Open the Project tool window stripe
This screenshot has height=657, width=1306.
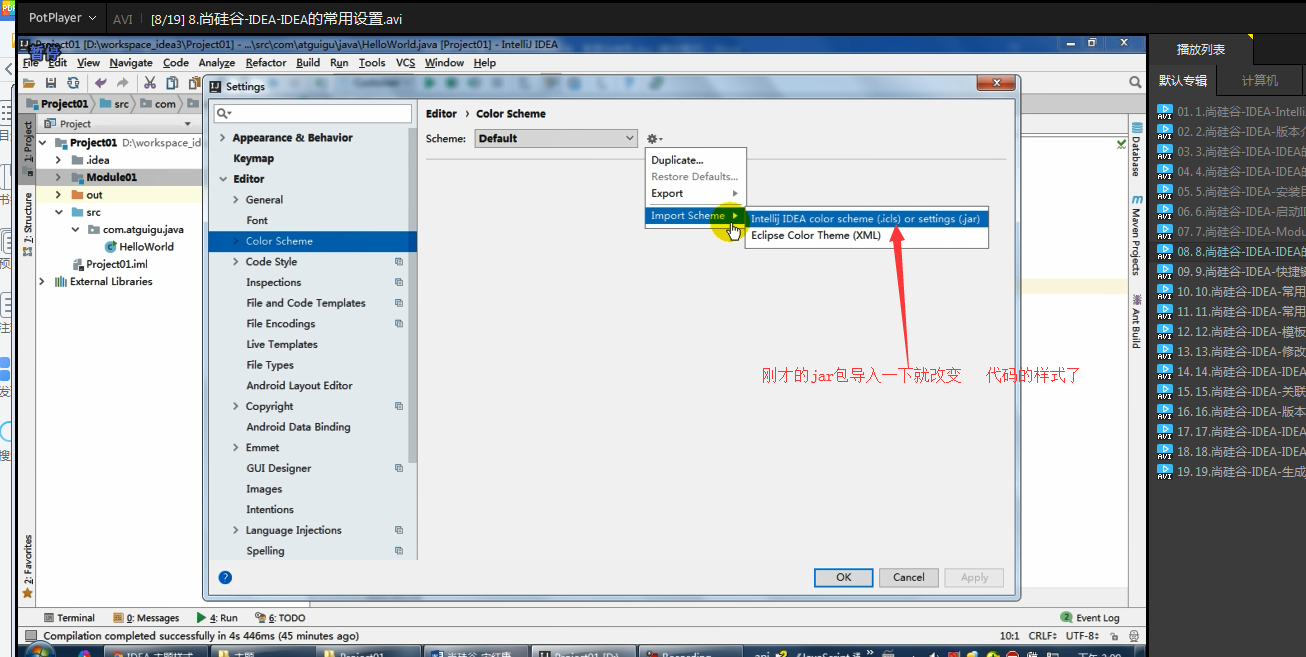click(x=28, y=142)
